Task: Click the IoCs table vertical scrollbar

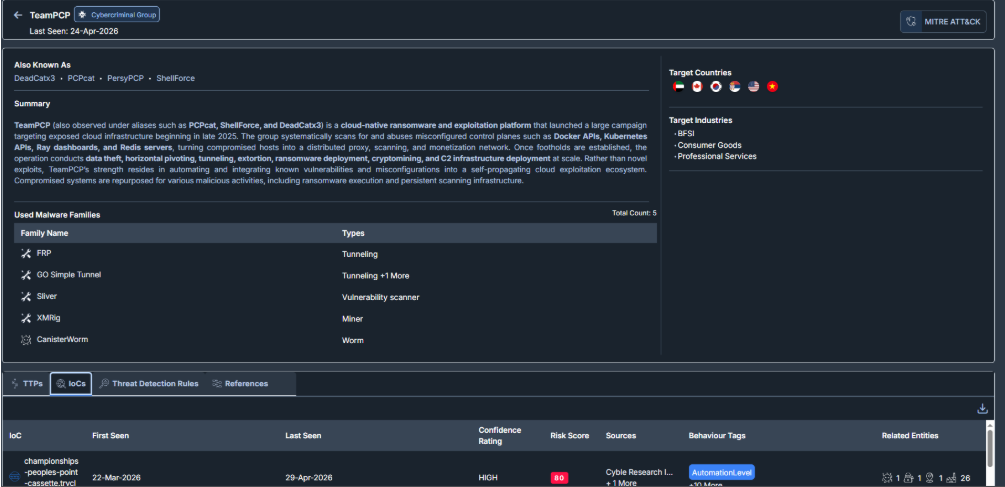Action: tap(990, 452)
